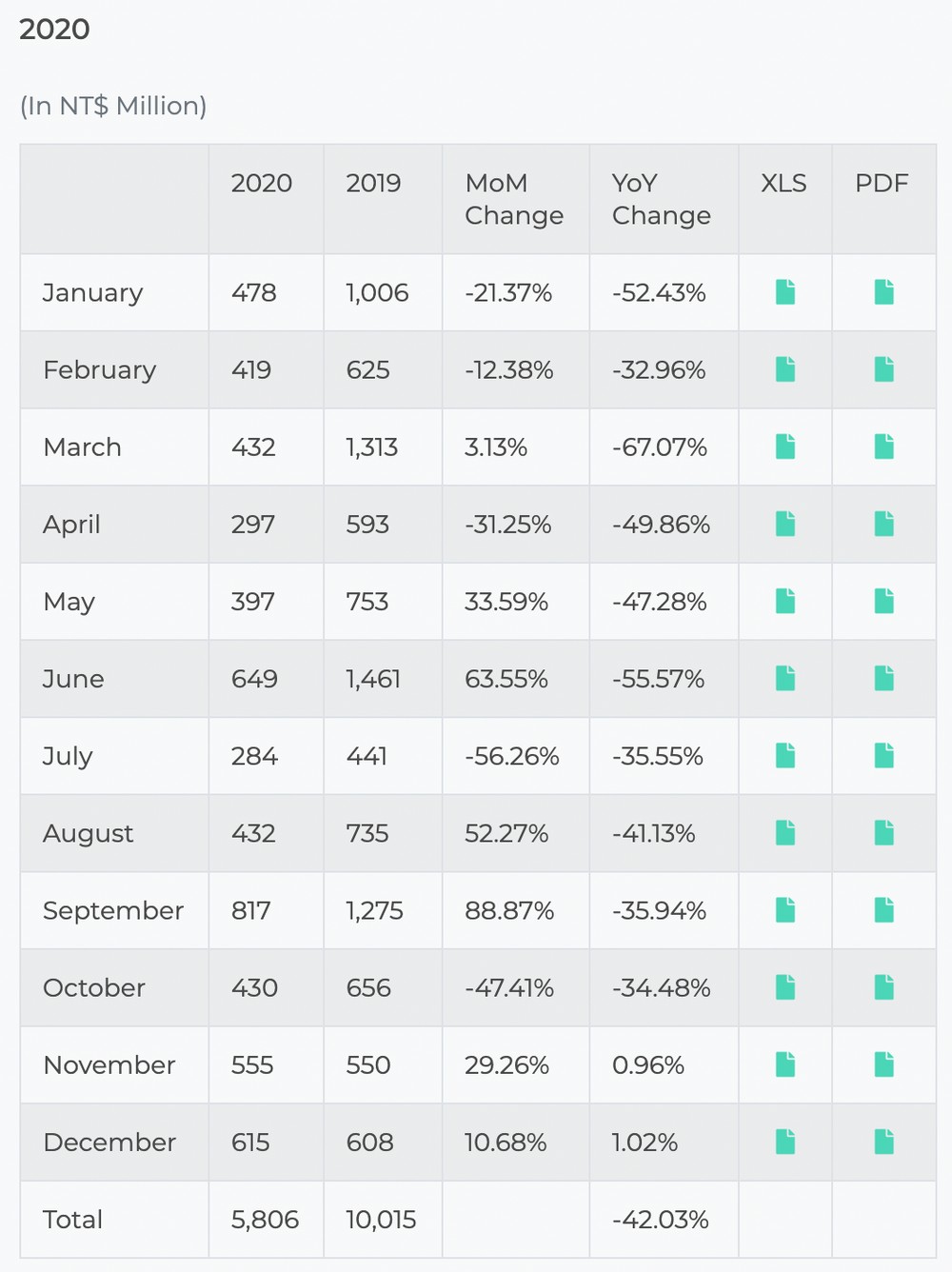Viewport: 952px width, 1272px height.
Task: Download the August XLS file
Action: [785, 833]
